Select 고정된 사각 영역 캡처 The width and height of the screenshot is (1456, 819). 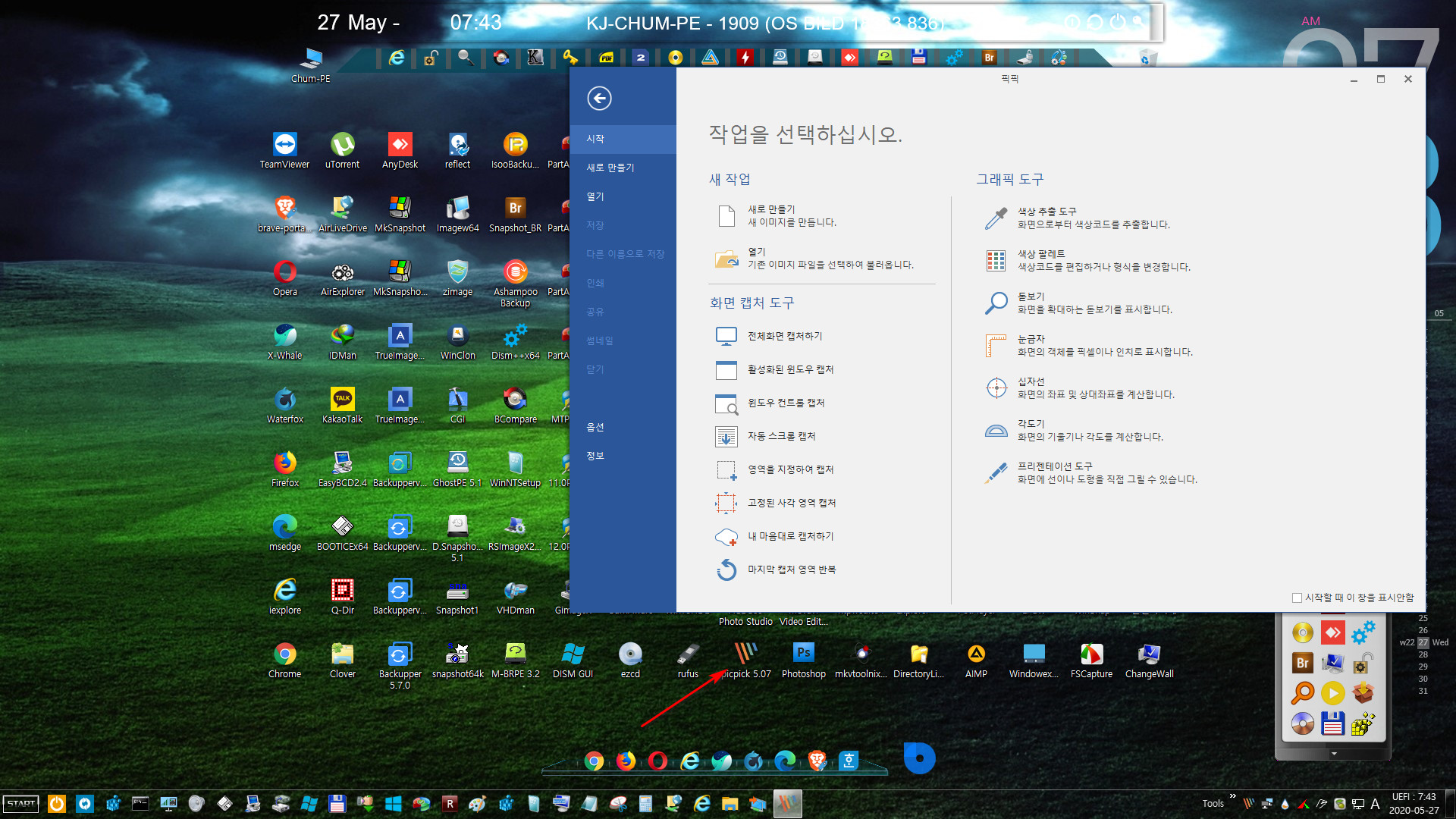coord(776,503)
